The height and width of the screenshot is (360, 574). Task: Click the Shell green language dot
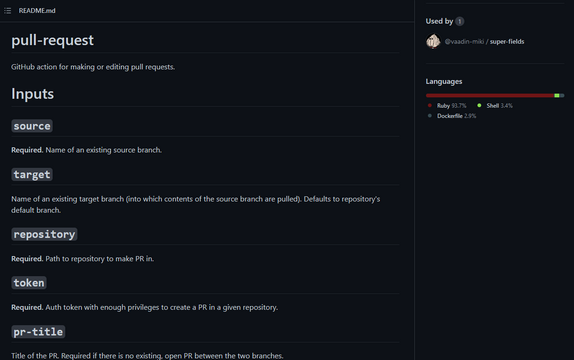click(479, 105)
